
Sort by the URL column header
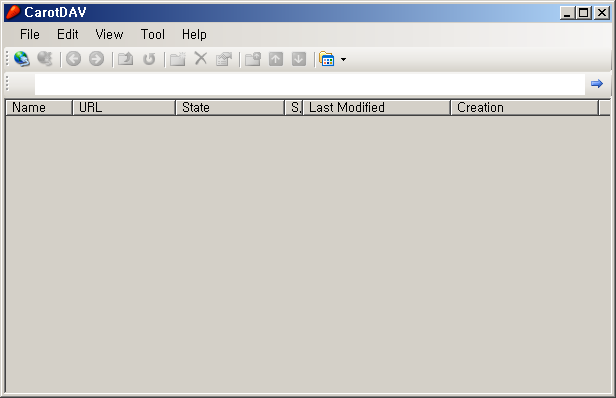[x=124, y=108]
